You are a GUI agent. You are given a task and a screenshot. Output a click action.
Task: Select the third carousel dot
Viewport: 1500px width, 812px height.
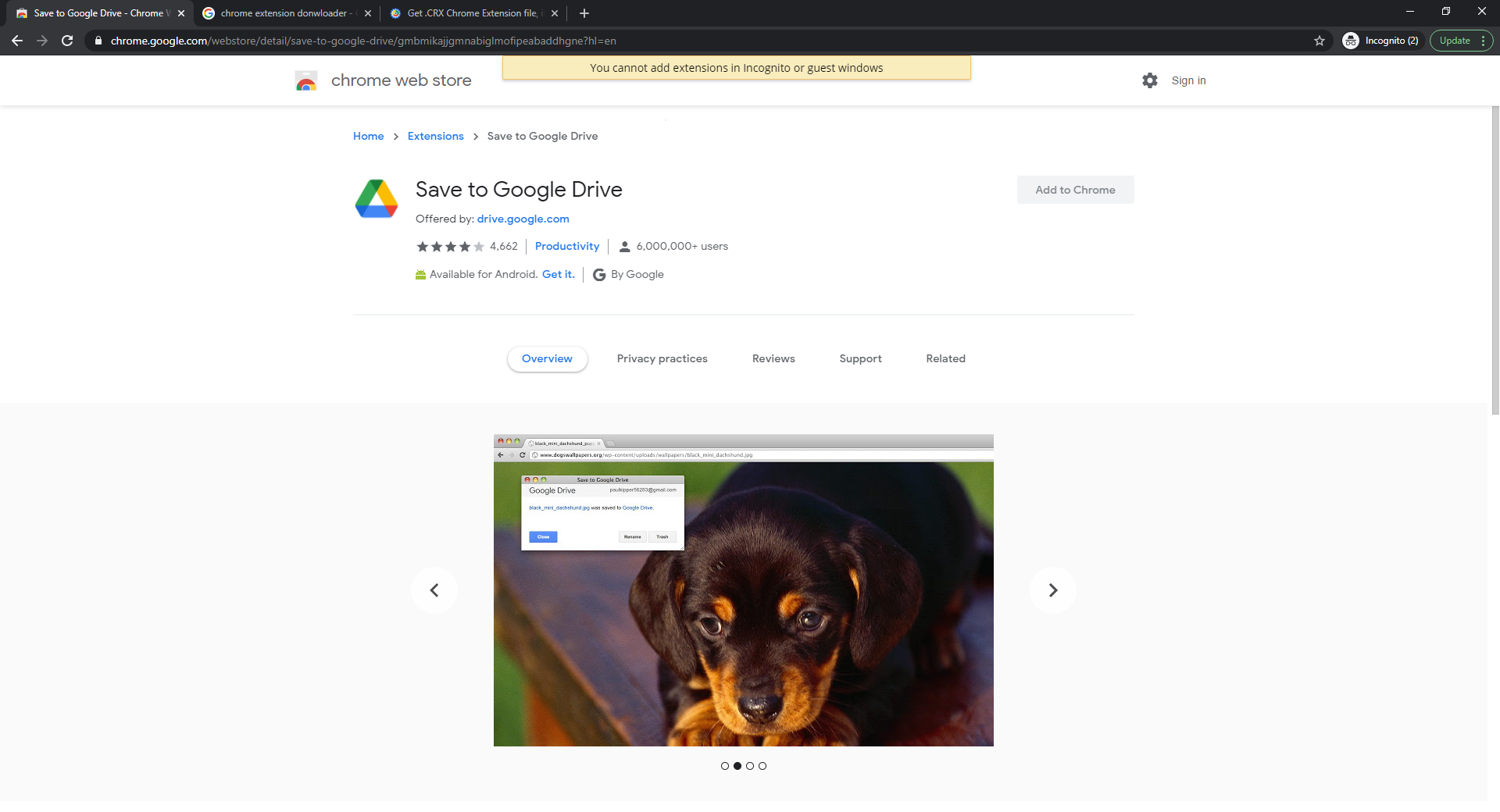pos(750,766)
